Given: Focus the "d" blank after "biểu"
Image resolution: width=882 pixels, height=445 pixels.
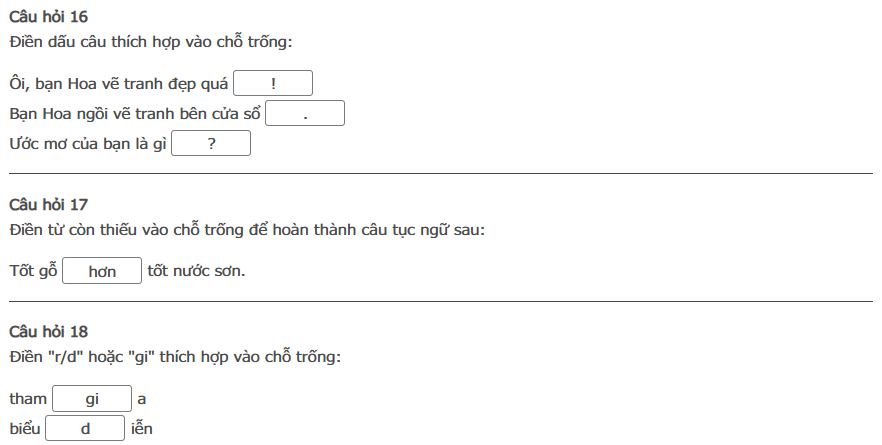Looking at the screenshot, I should [x=85, y=429].
